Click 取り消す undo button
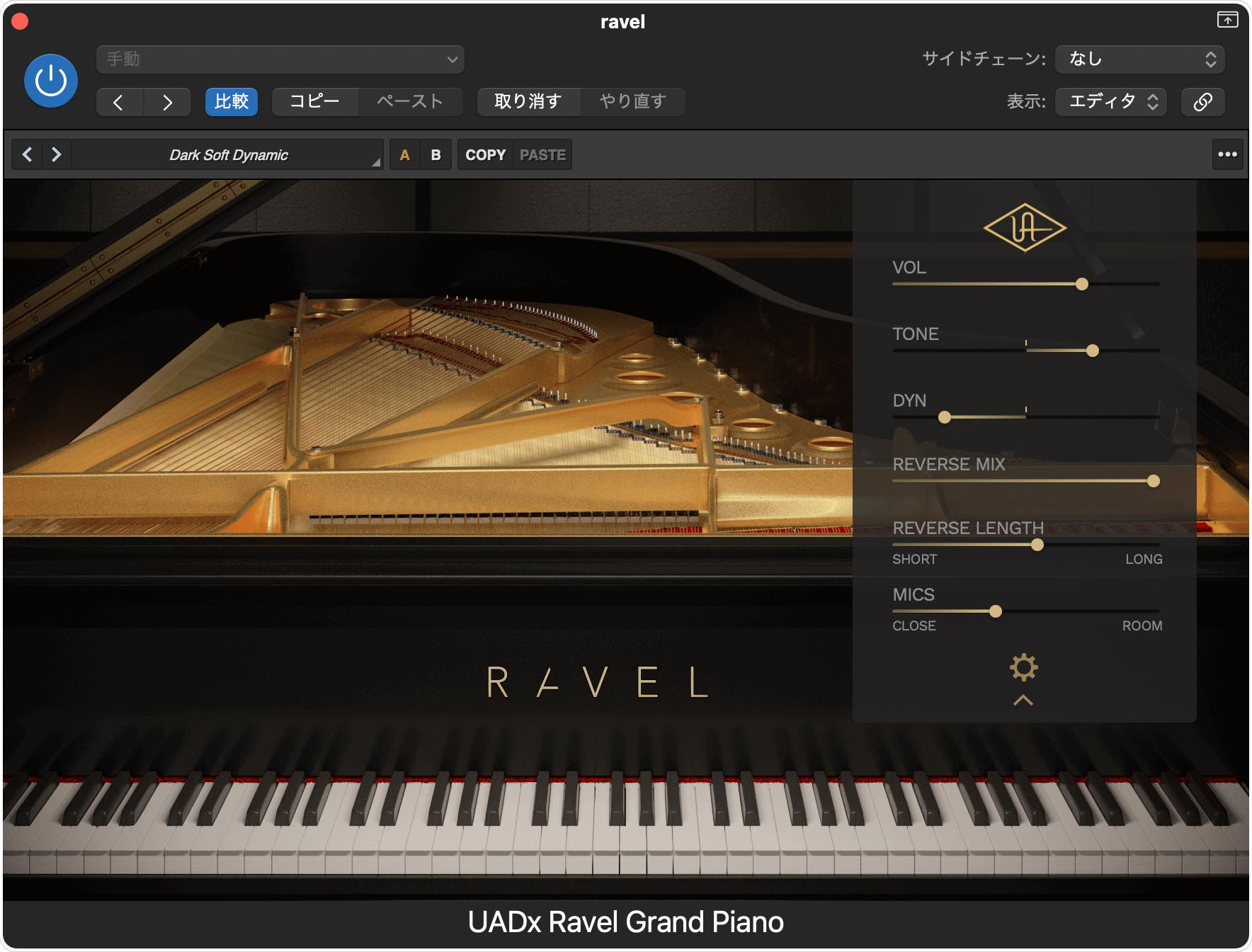This screenshot has height=952, width=1252. 528,102
